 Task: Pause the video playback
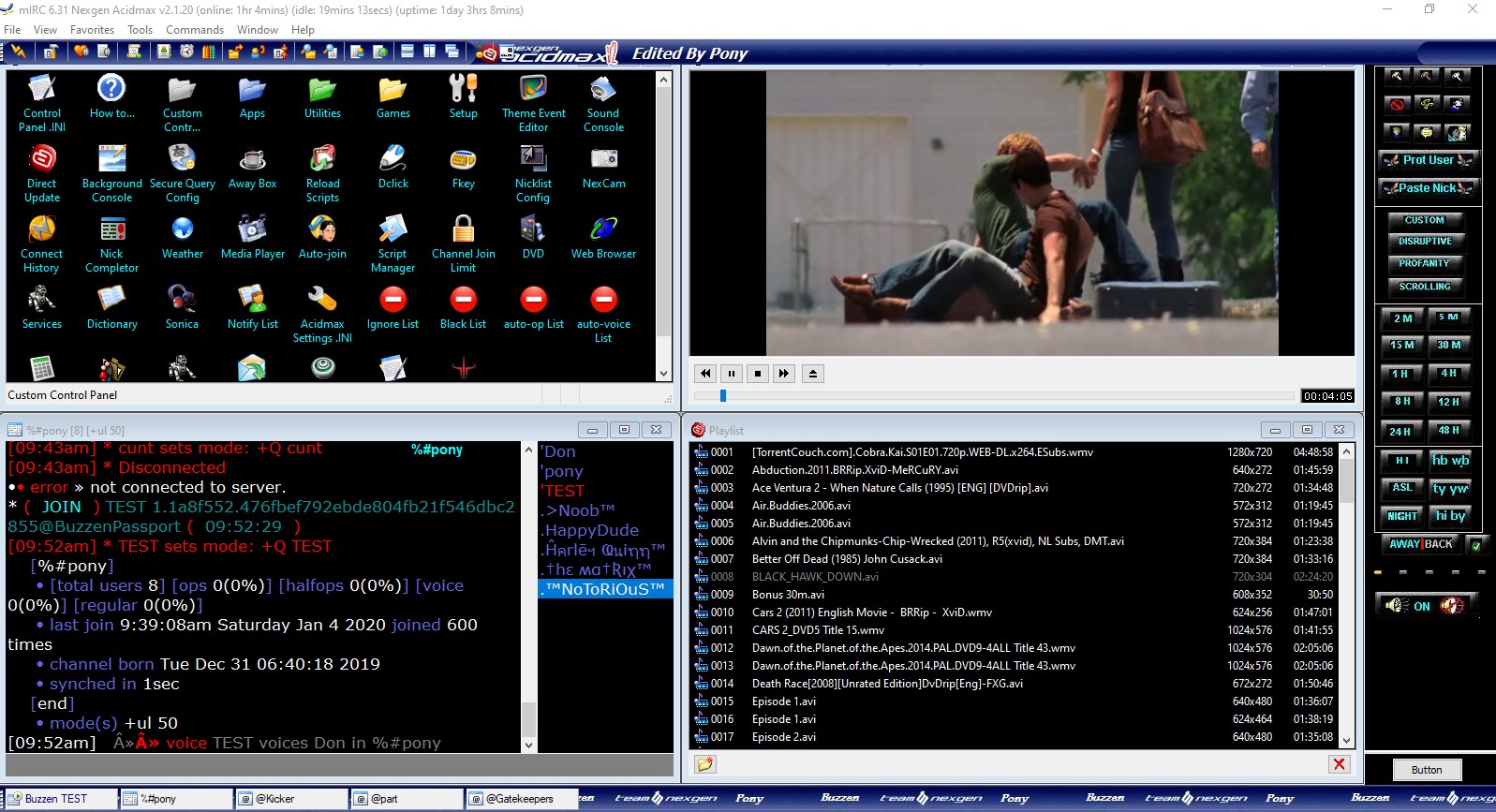[732, 374]
